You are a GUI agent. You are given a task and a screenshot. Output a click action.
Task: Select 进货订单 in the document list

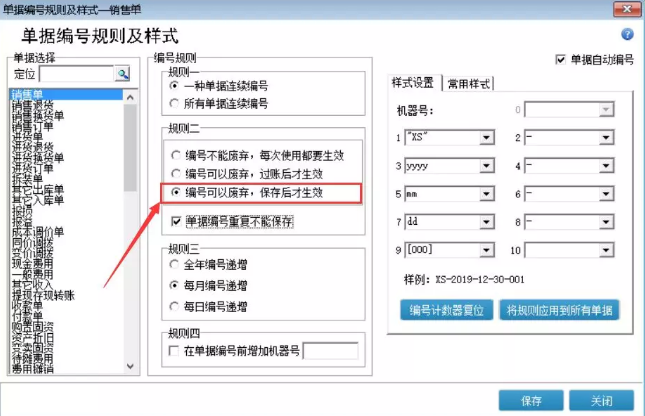click(32, 168)
